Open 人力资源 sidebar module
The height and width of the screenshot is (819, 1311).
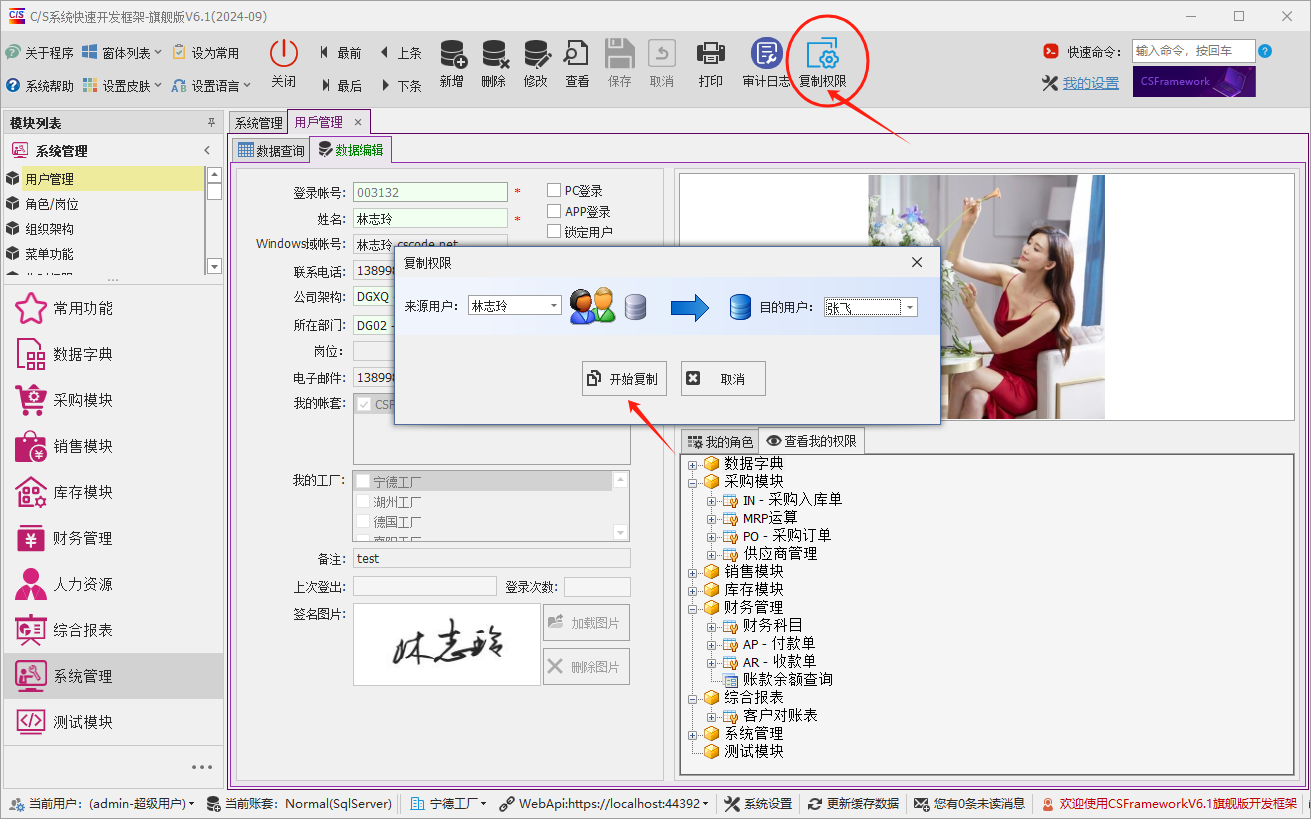113,584
